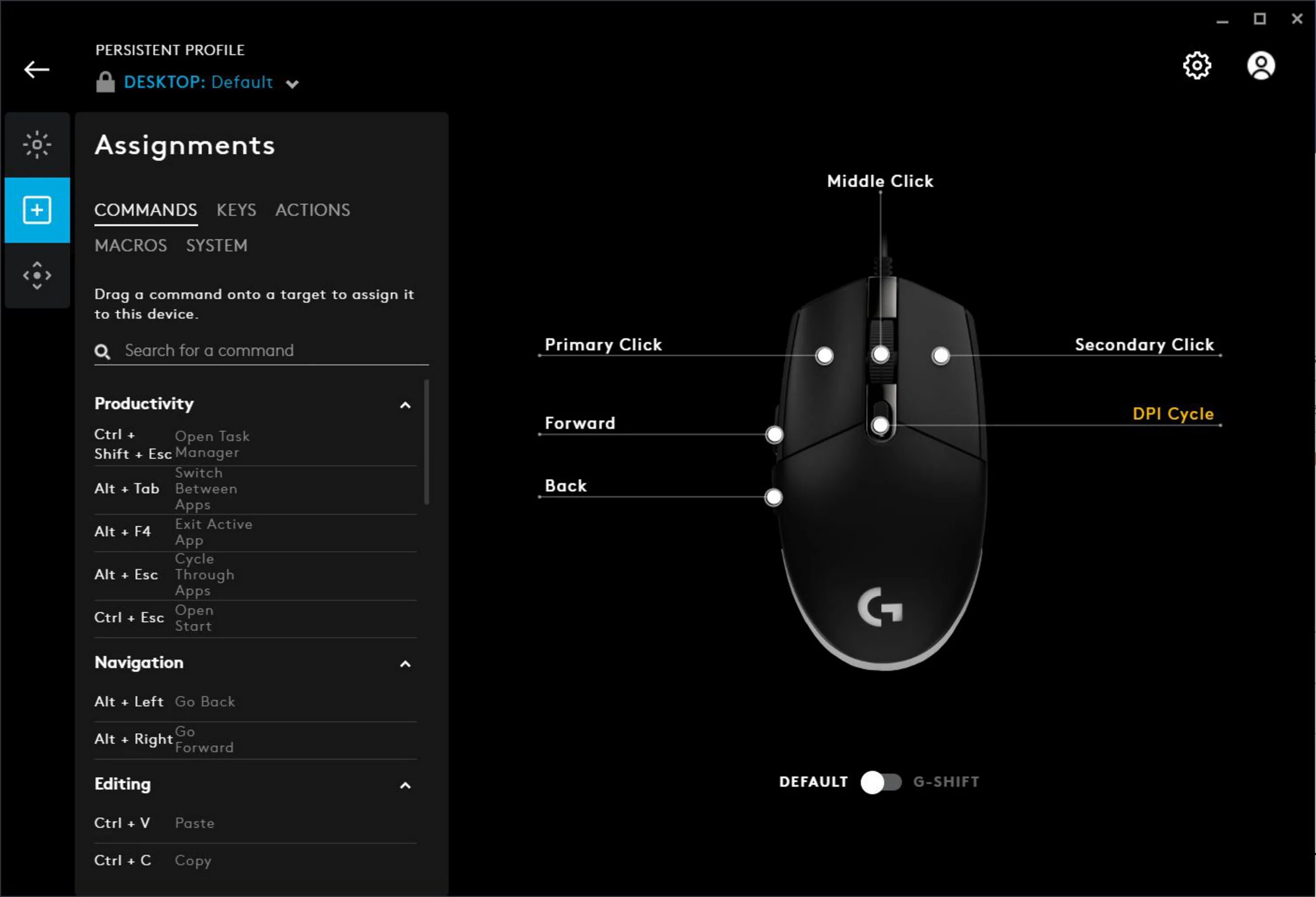The image size is (1316, 897).
Task: Click the Back label
Action: pos(566,486)
